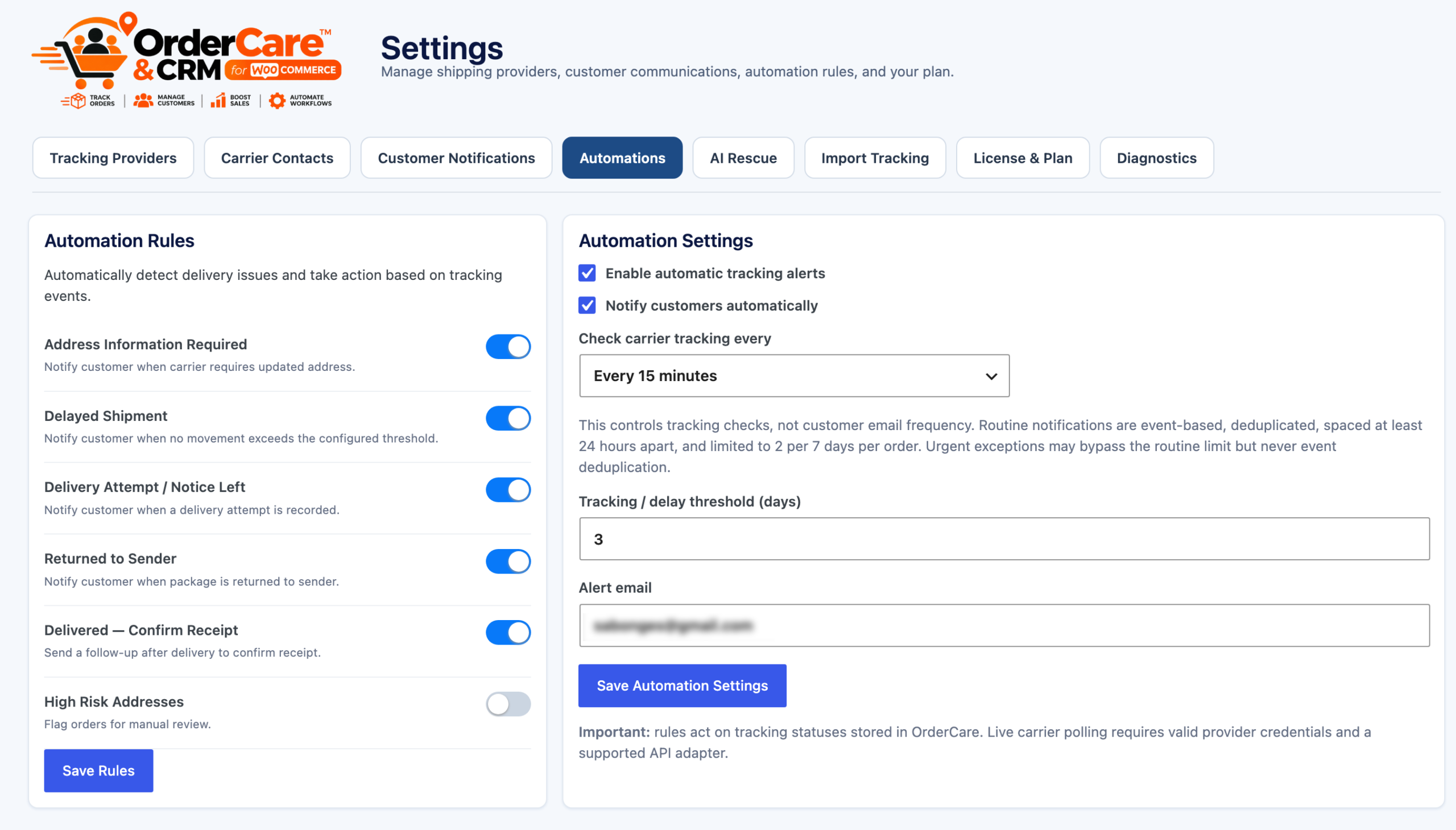Switch to Carrier Contacts tab
1456x830 pixels.
click(x=277, y=158)
